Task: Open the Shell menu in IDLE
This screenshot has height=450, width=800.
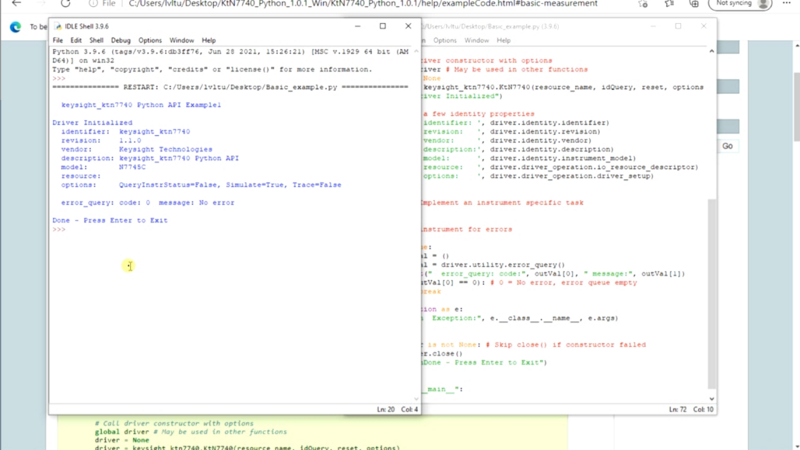Action: (x=96, y=41)
